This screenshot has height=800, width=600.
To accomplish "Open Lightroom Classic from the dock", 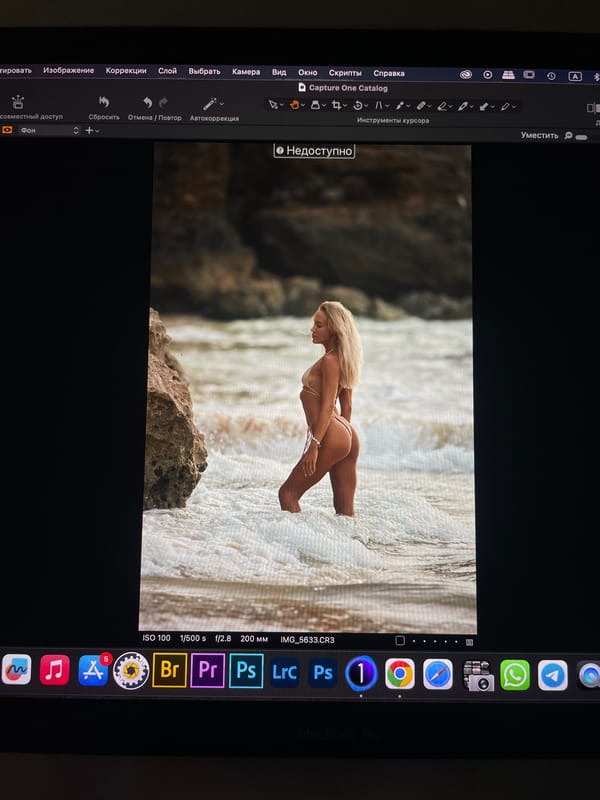I will 285,672.
